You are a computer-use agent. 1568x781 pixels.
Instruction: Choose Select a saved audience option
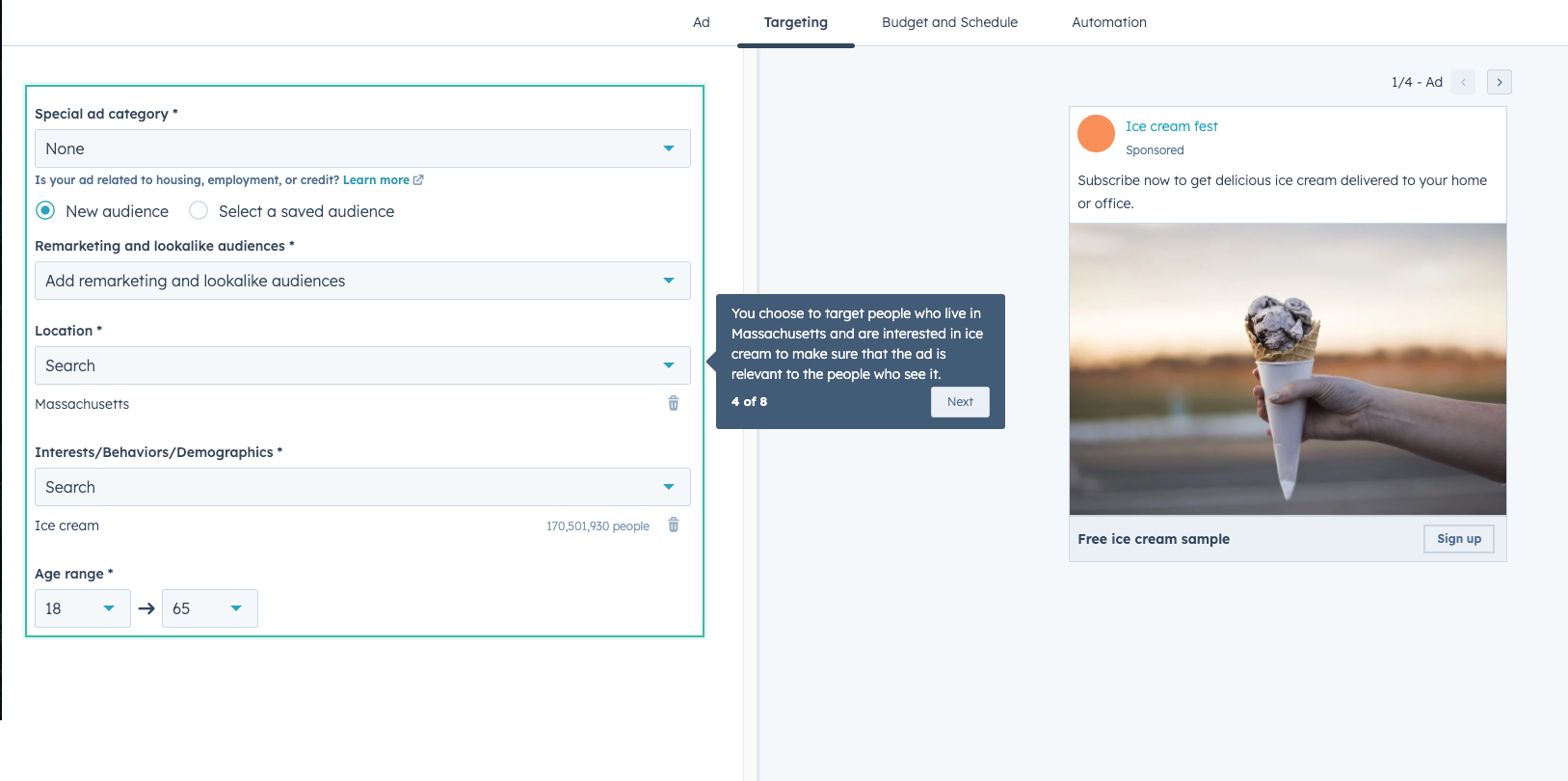click(199, 210)
